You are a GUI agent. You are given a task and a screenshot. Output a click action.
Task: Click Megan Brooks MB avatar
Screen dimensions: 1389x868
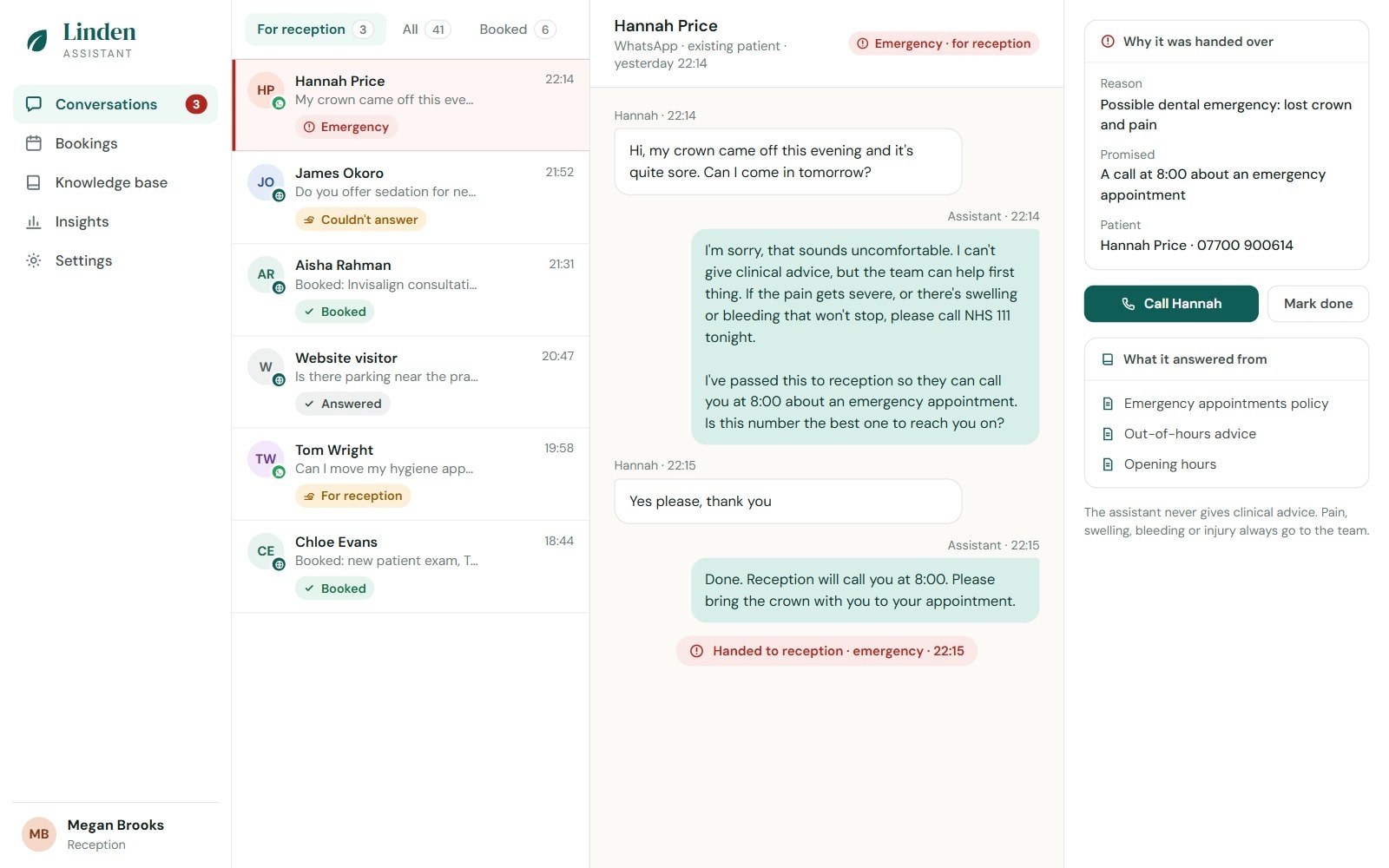[39, 834]
